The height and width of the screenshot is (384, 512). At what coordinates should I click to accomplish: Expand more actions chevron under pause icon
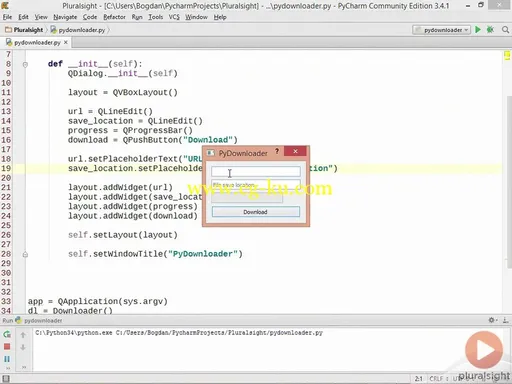pos(8,368)
